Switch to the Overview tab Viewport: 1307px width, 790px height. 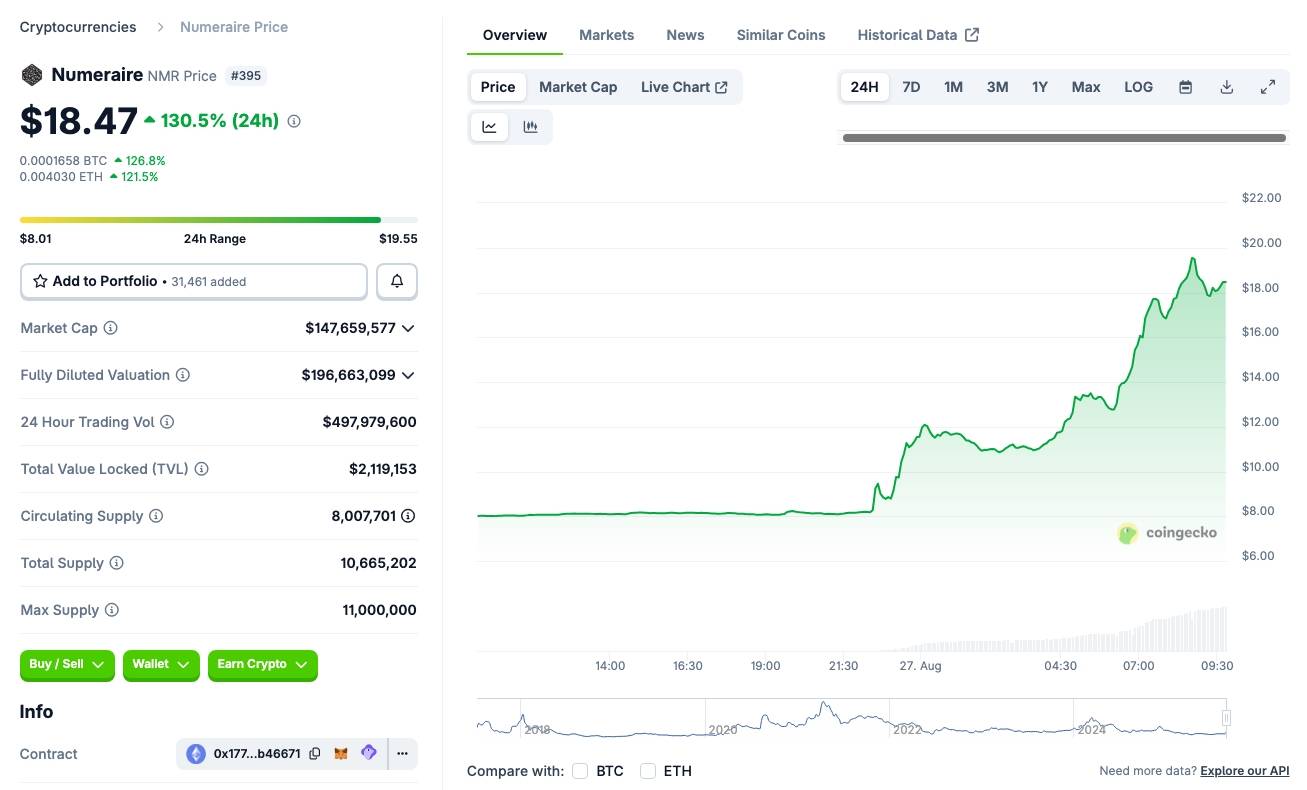[515, 35]
